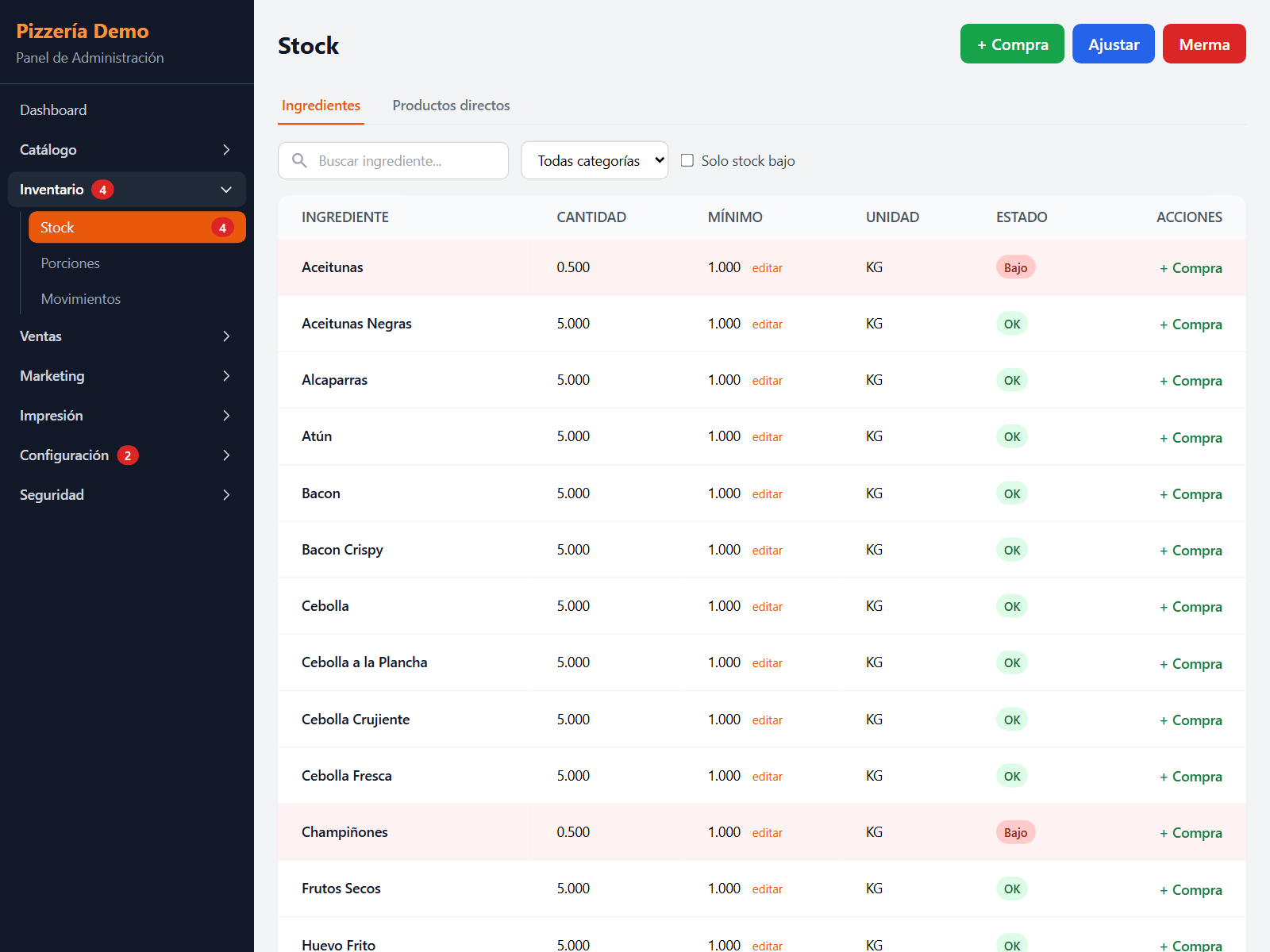Expand the Marketing menu chevron
This screenshot has height=952, width=1270.
pyautogui.click(x=226, y=376)
